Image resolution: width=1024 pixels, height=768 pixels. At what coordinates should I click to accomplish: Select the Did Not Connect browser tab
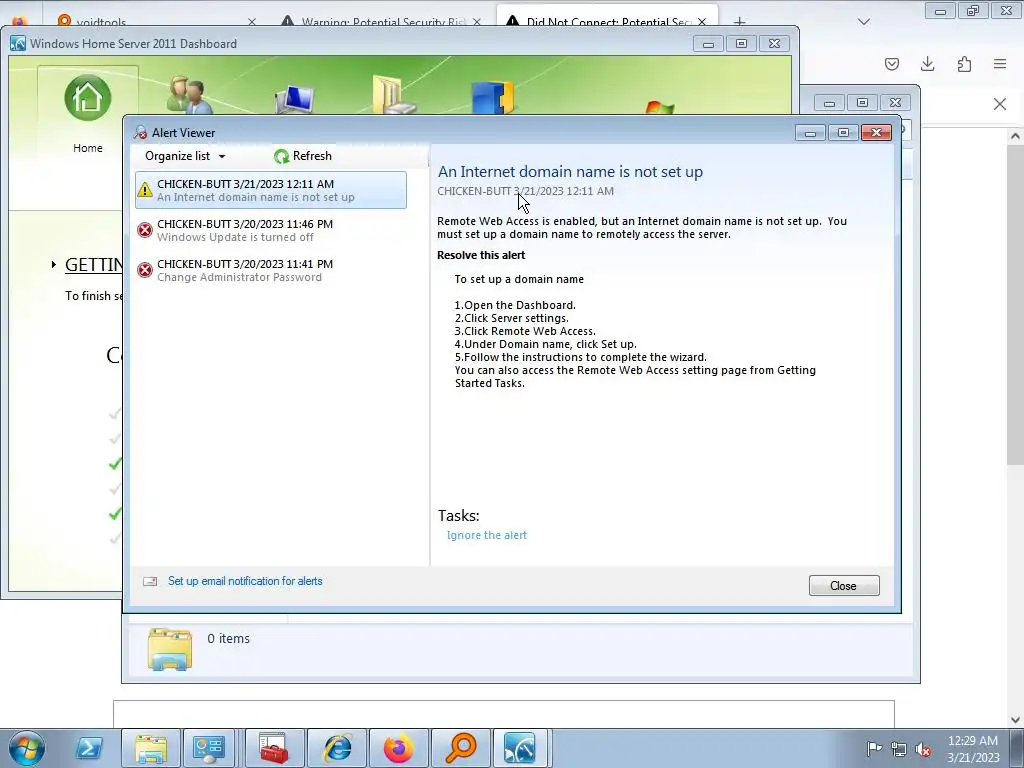(607, 17)
